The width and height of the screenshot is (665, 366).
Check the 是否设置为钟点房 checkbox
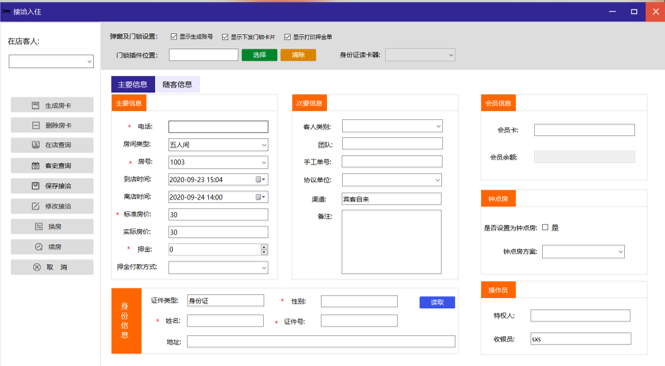coord(545,227)
